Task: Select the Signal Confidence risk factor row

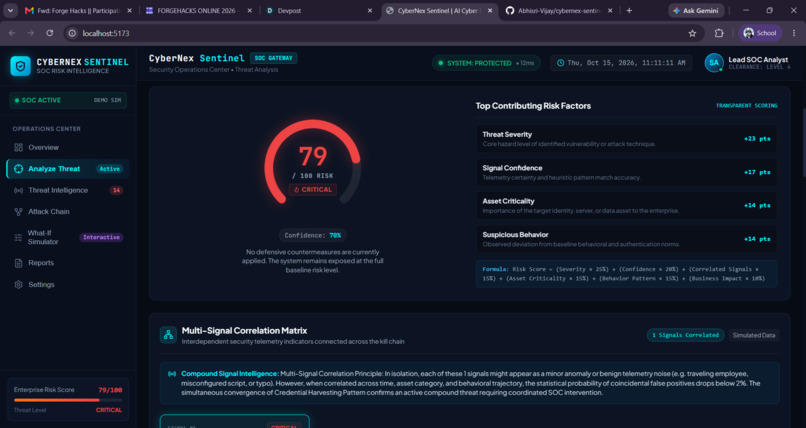Action: [x=626, y=172]
